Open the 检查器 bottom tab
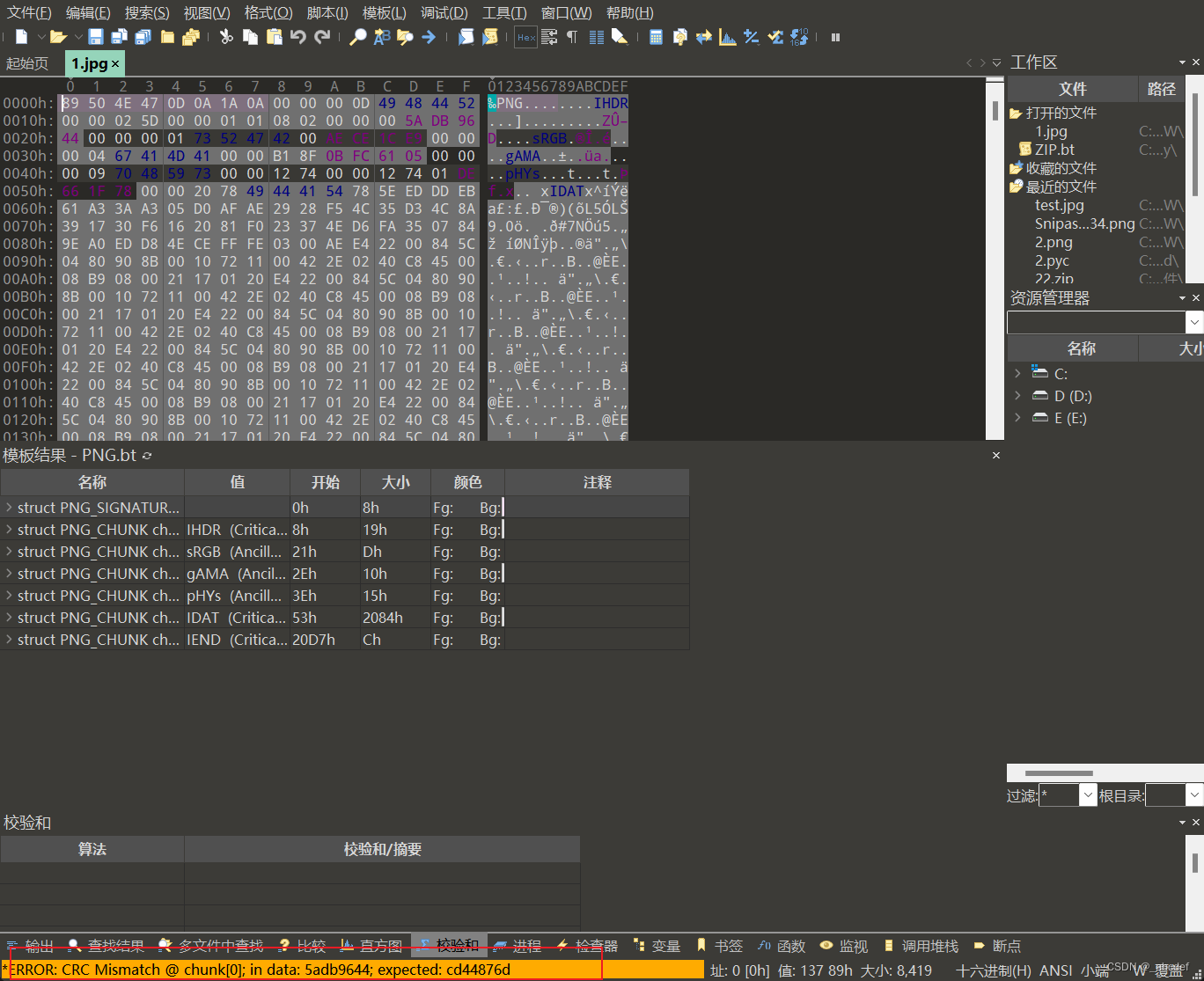Viewport: 1204px width, 981px height. (x=587, y=946)
